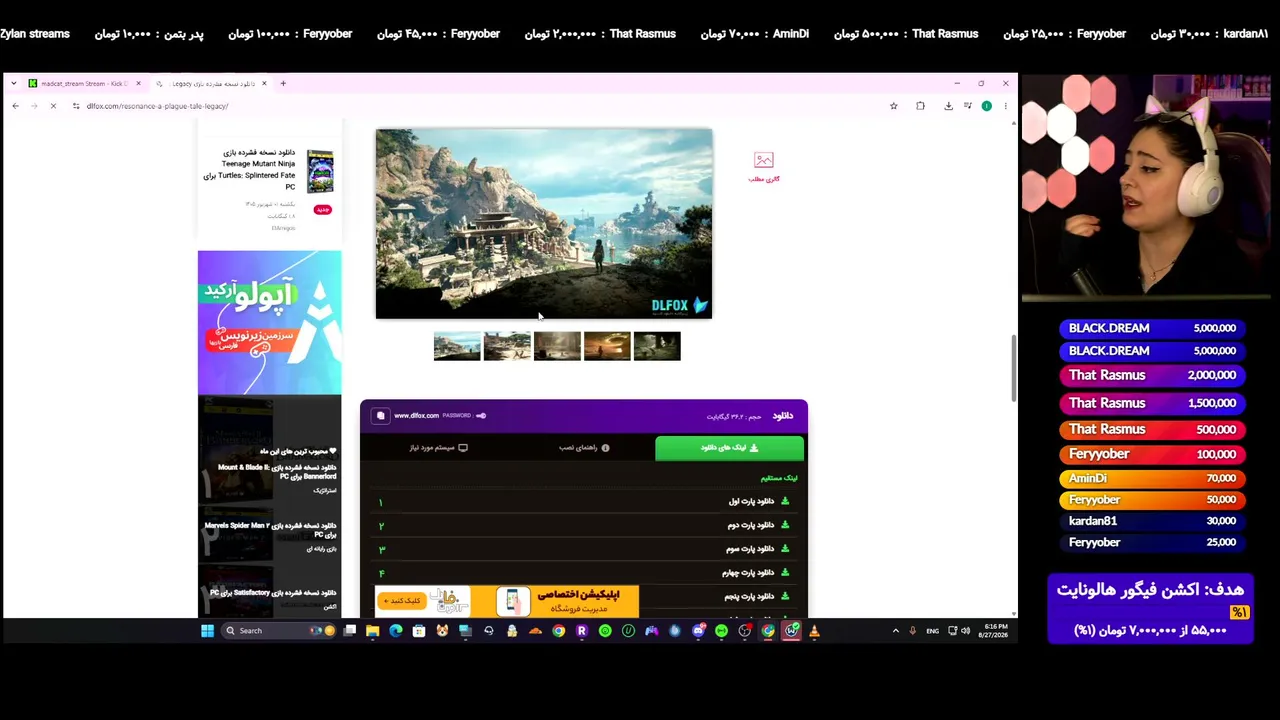Open the browser downloads icon
Screen dimensions: 1280x720
coord(948,106)
